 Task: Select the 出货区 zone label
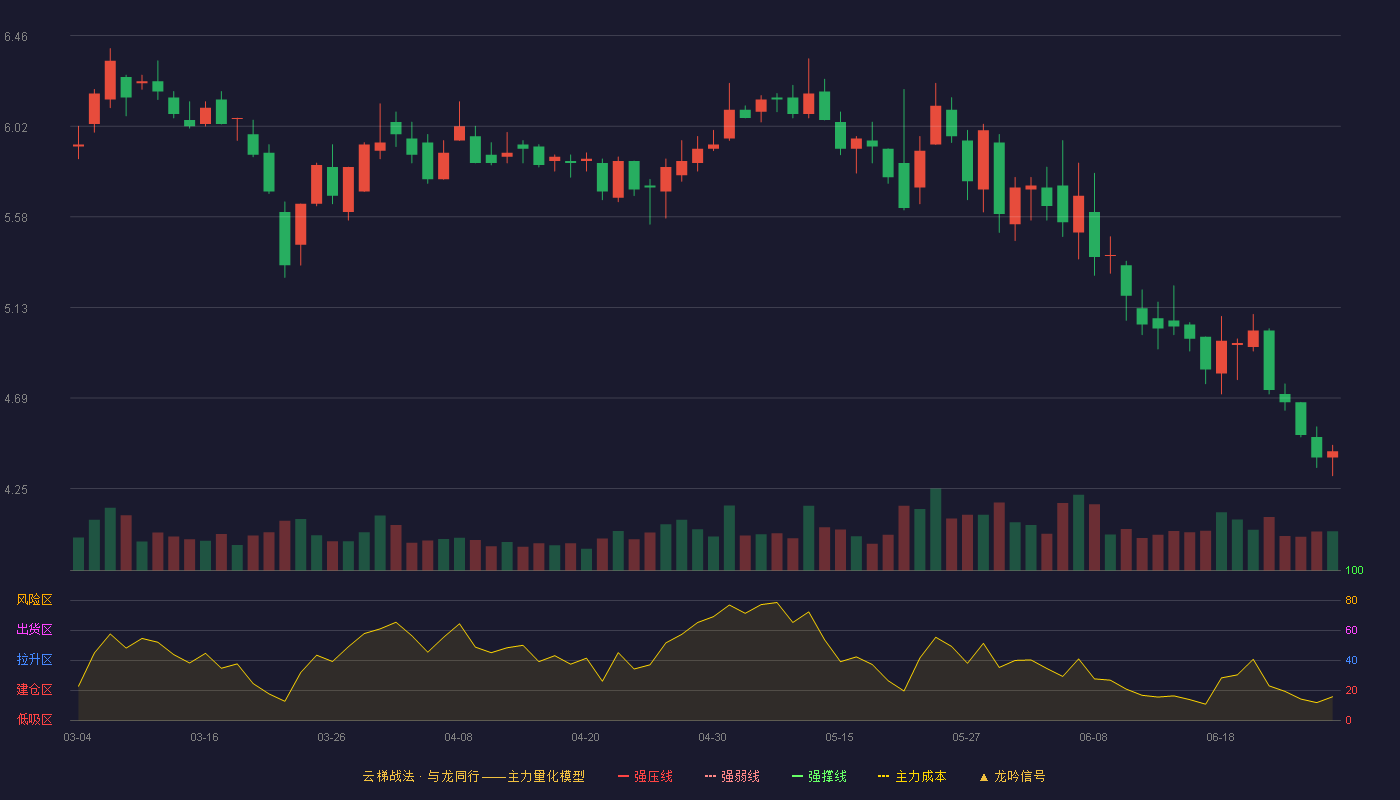pyautogui.click(x=34, y=630)
